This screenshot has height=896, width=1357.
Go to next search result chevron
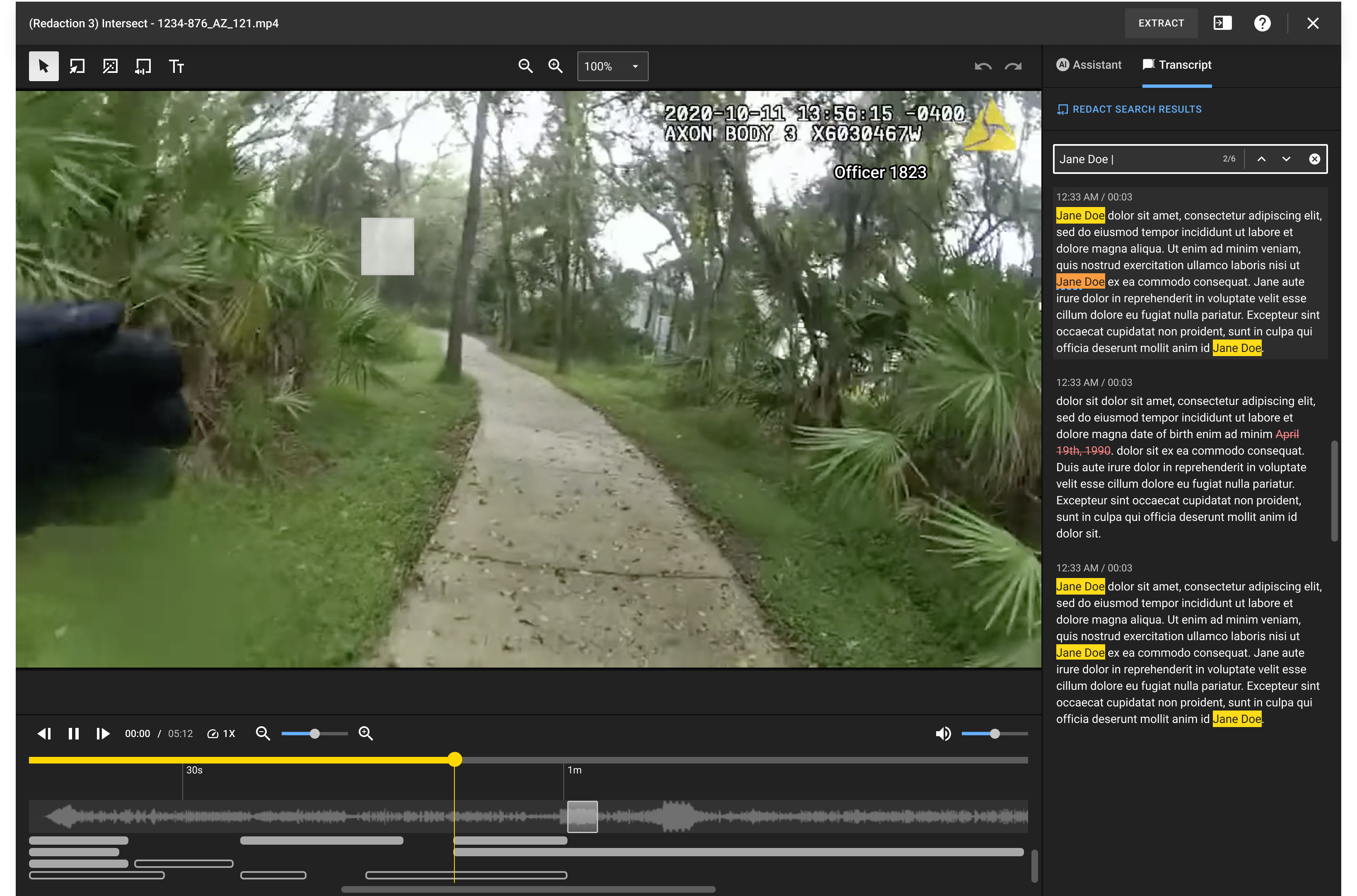1286,159
